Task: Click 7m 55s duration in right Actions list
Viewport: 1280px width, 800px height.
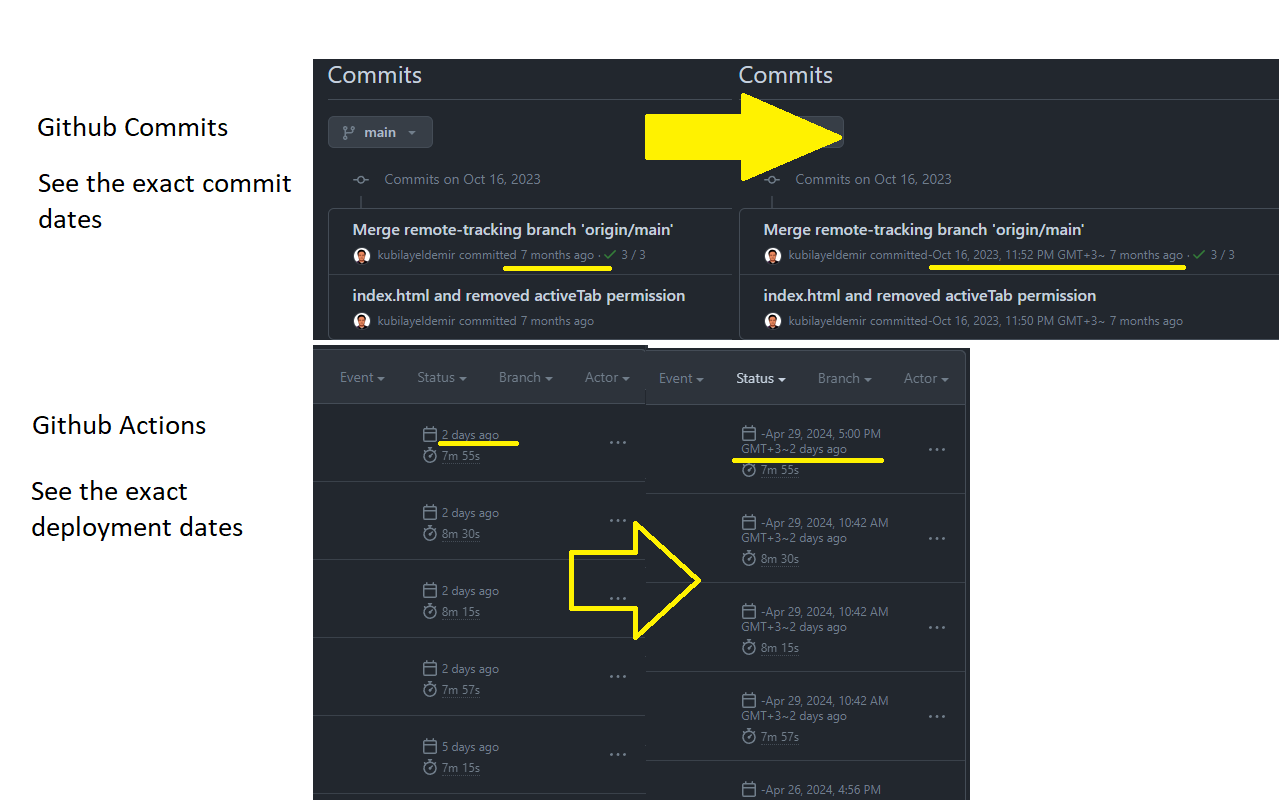Action: pos(780,470)
